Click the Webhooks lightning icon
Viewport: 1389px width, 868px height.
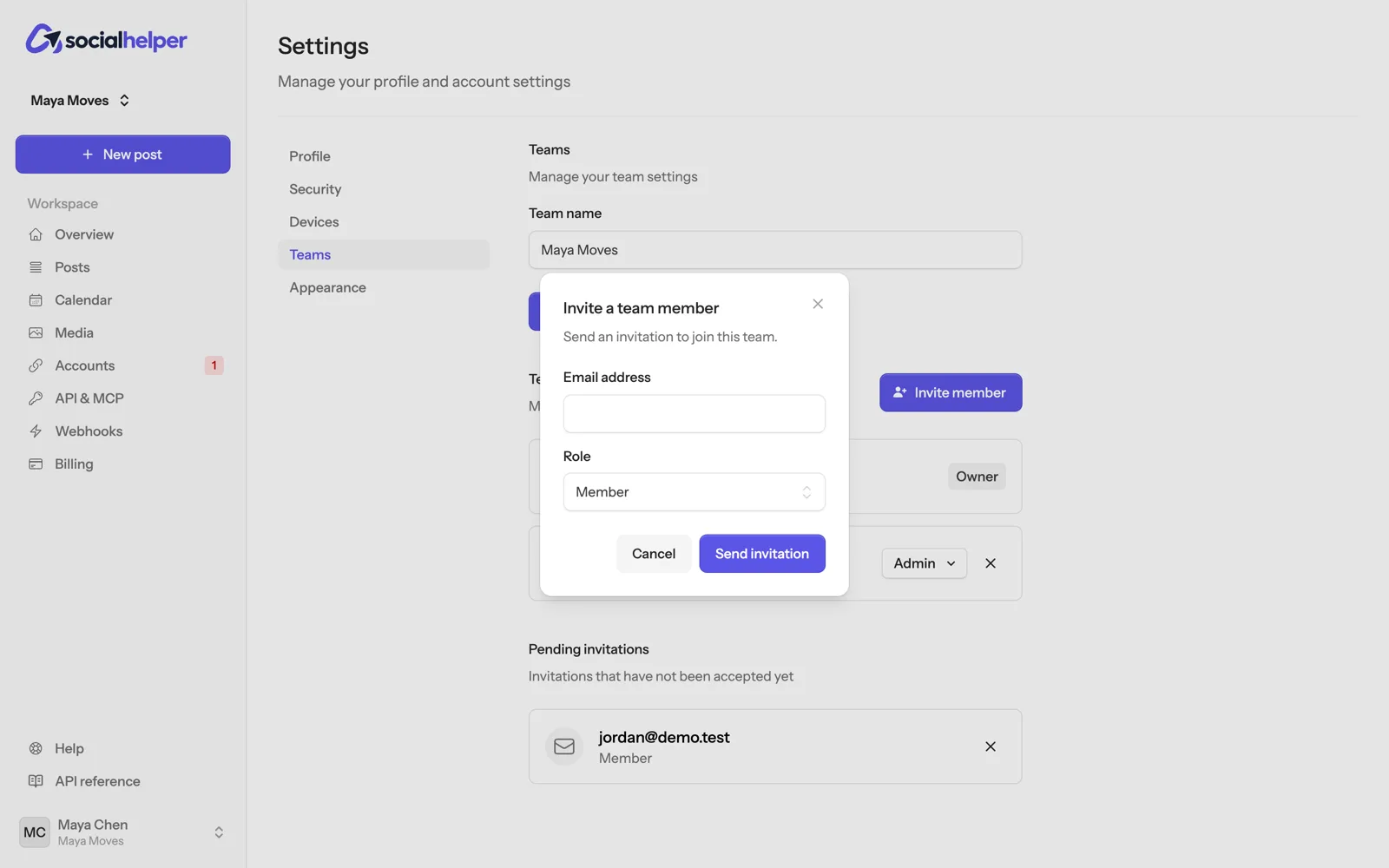36,431
